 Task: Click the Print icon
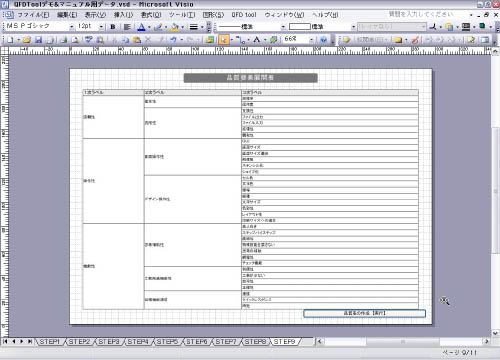[x=63, y=40]
